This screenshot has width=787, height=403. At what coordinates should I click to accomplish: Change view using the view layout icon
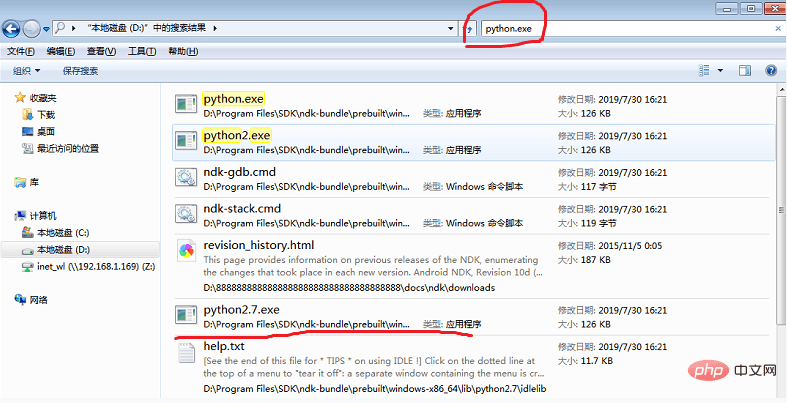click(704, 71)
